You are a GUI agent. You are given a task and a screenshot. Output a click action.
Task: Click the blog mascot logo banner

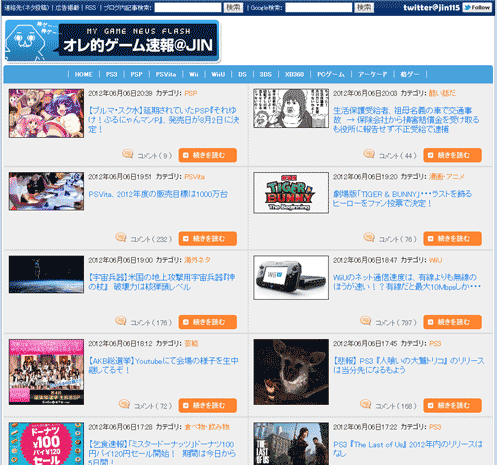[x=112, y=41]
